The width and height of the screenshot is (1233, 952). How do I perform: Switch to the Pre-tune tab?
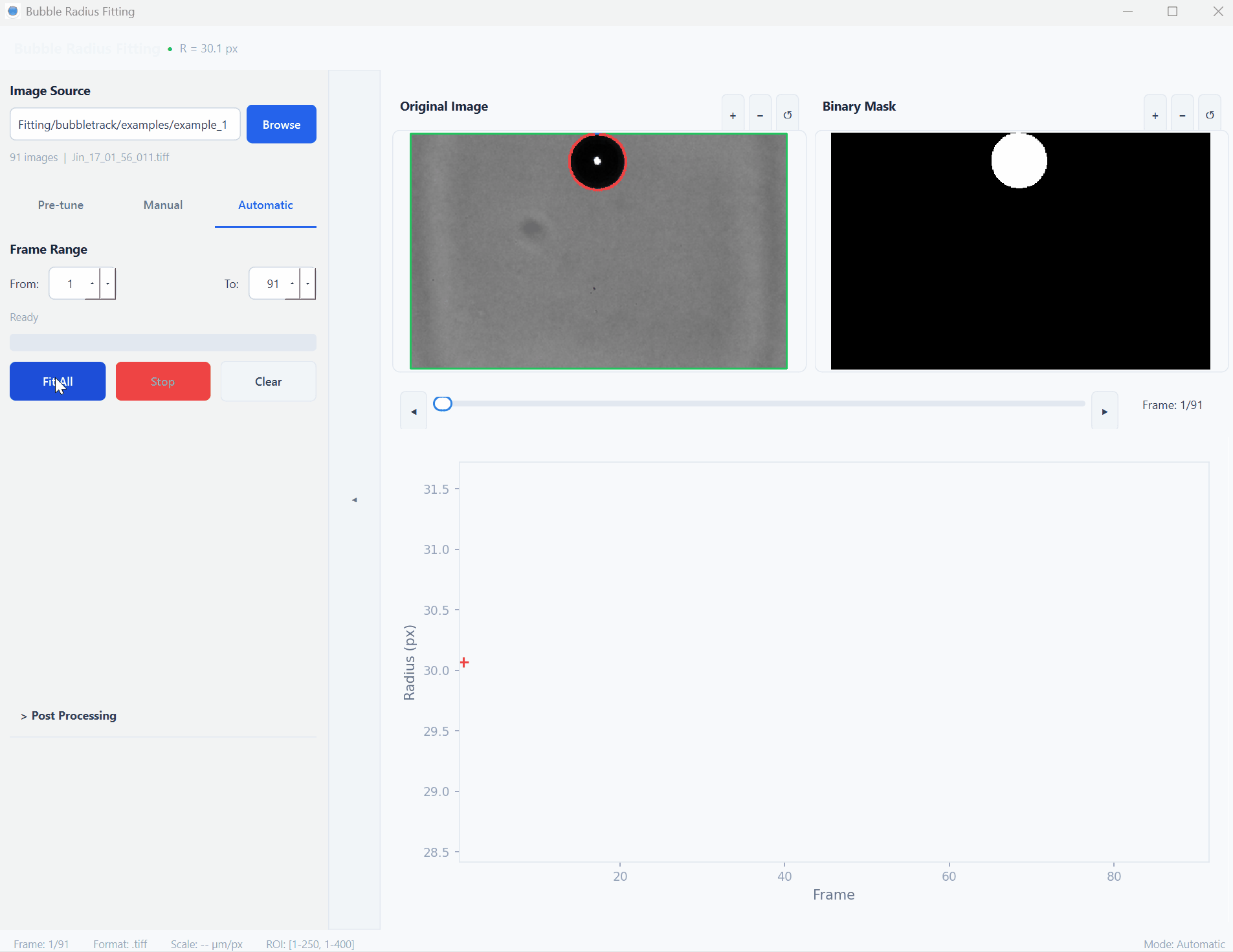tap(61, 205)
